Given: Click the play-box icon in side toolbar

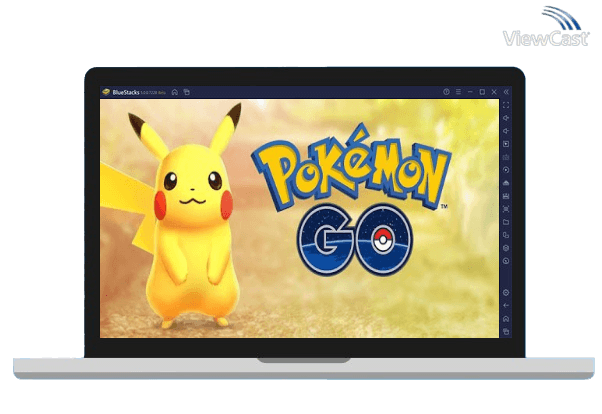Looking at the screenshot, I should coord(506,144).
